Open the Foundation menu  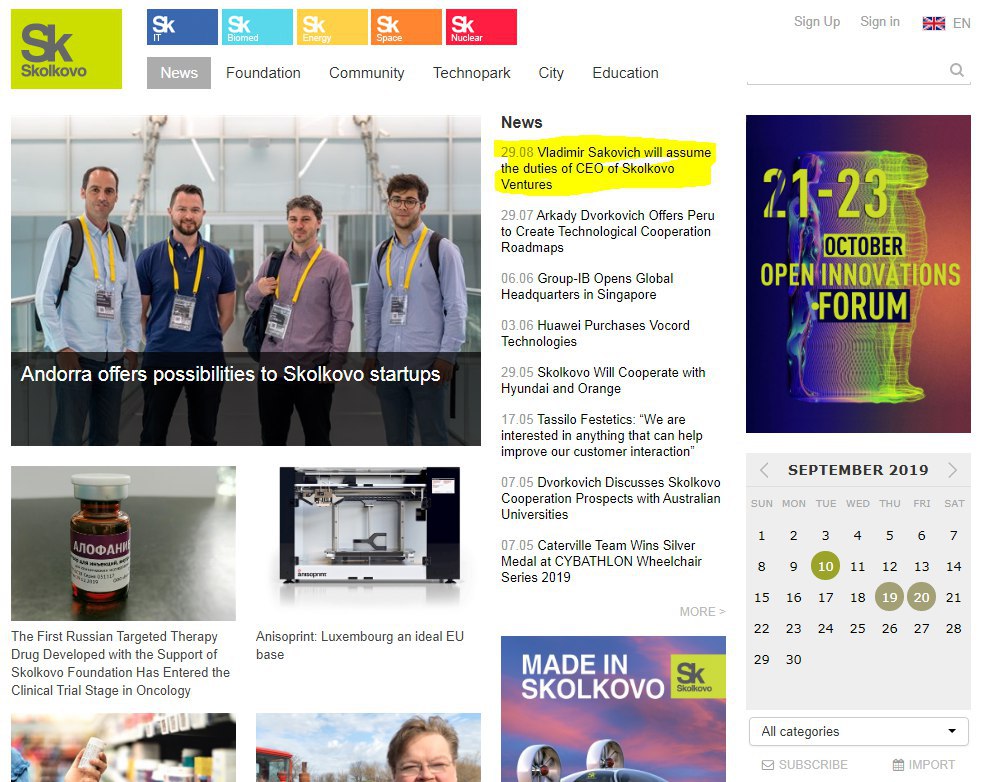click(x=264, y=73)
